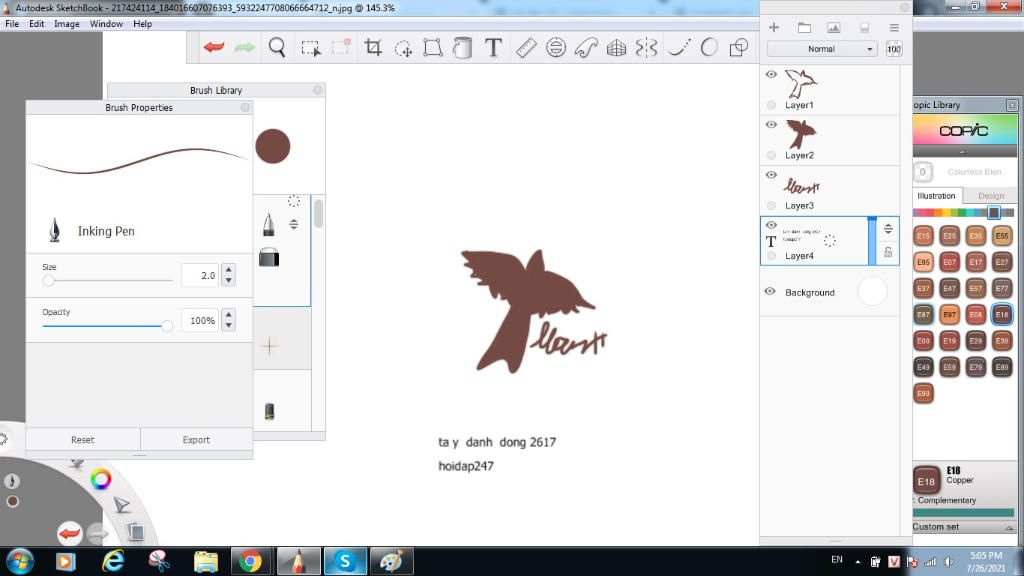The image size is (1024, 576).
Task: Select the Steady Stroke tool
Action: click(x=679, y=48)
